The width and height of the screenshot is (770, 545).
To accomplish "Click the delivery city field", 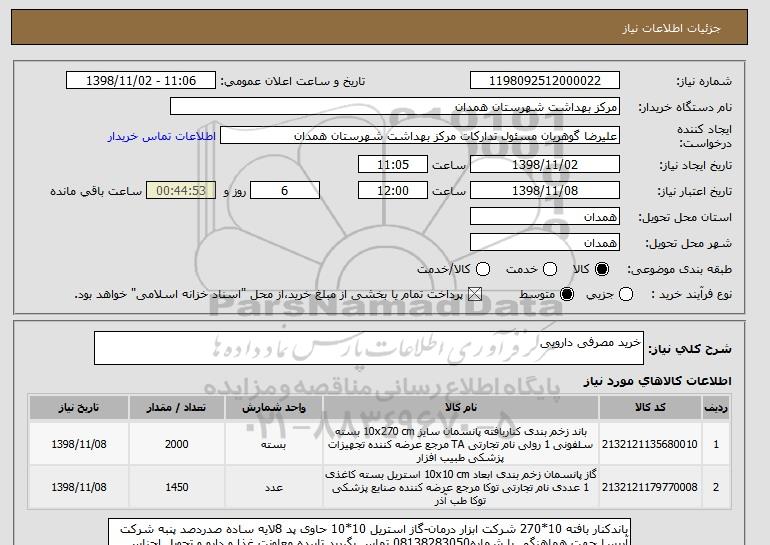I will point(545,243).
